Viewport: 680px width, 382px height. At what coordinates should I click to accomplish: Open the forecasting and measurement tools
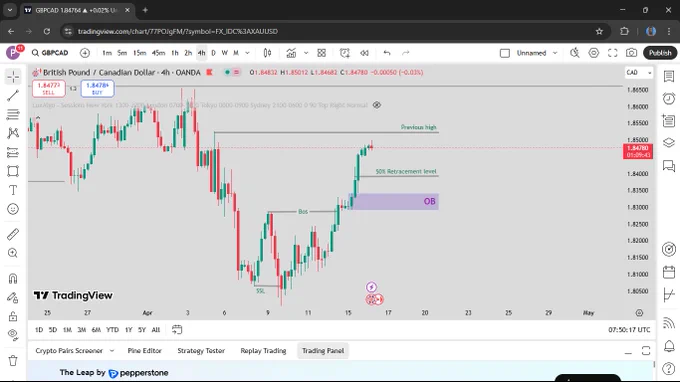pos(13,152)
